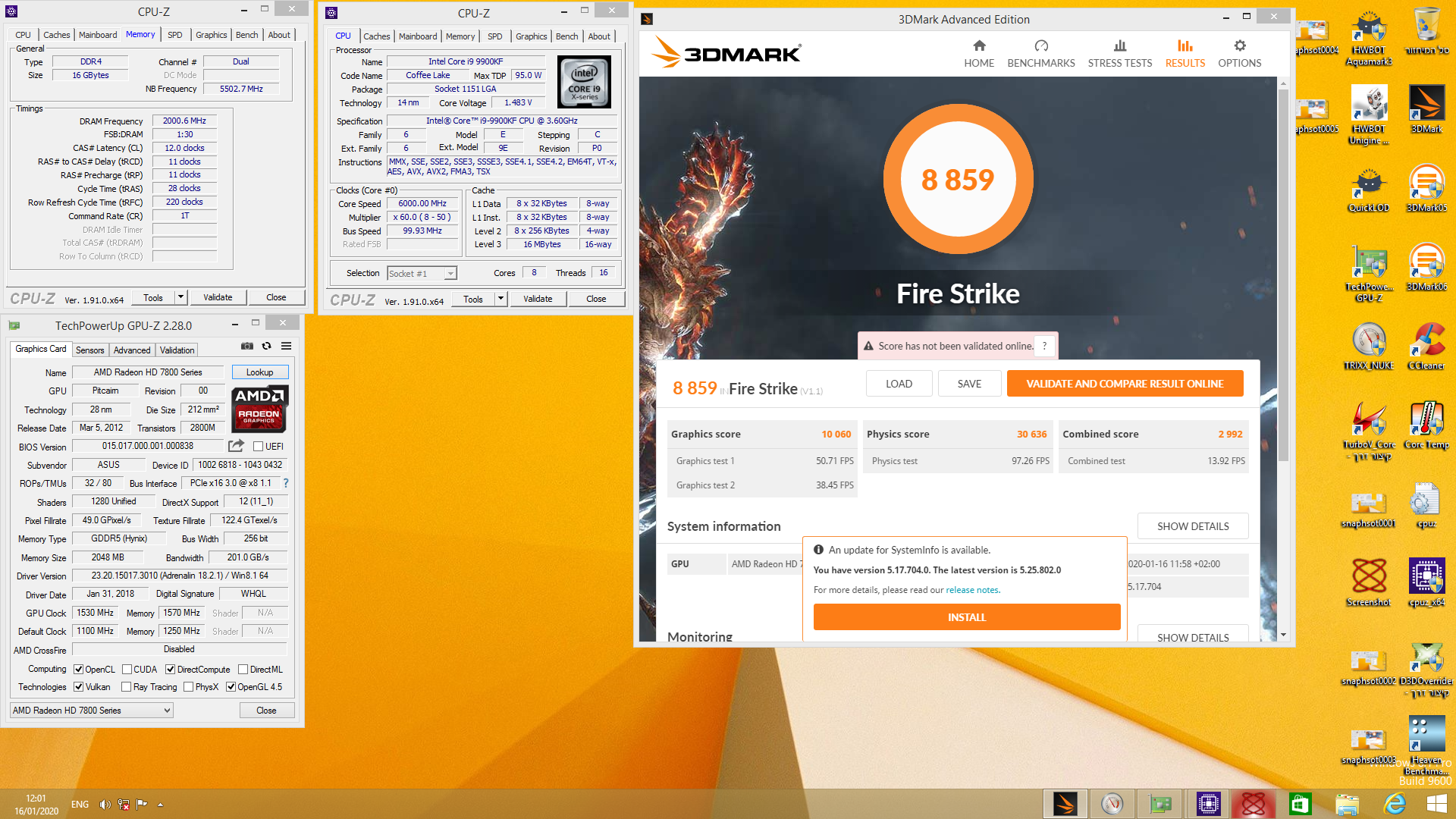Image resolution: width=1456 pixels, height=819 pixels.
Task: Click INSTALL SystemInfo update button
Action: [967, 617]
